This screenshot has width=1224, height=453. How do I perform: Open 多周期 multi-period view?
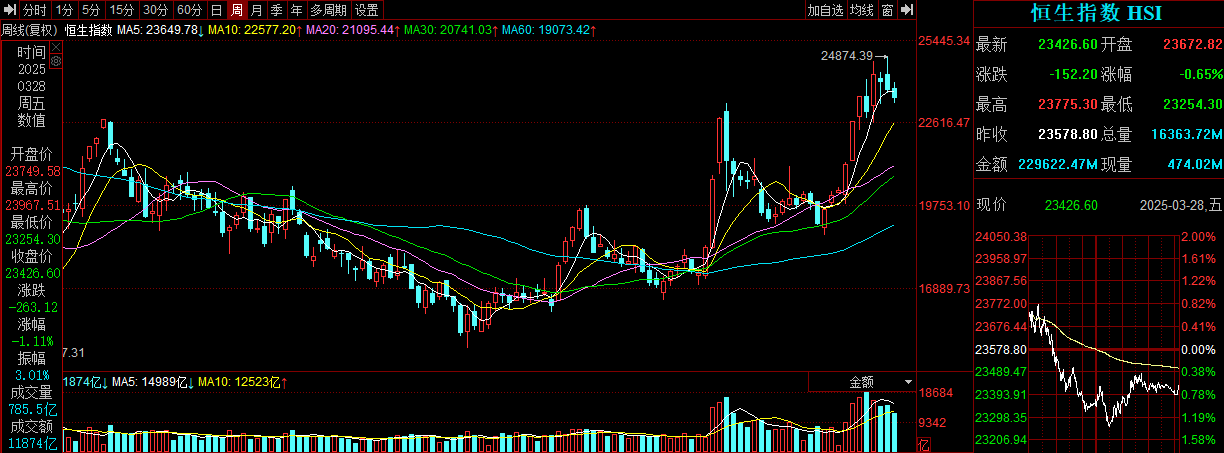(x=328, y=10)
